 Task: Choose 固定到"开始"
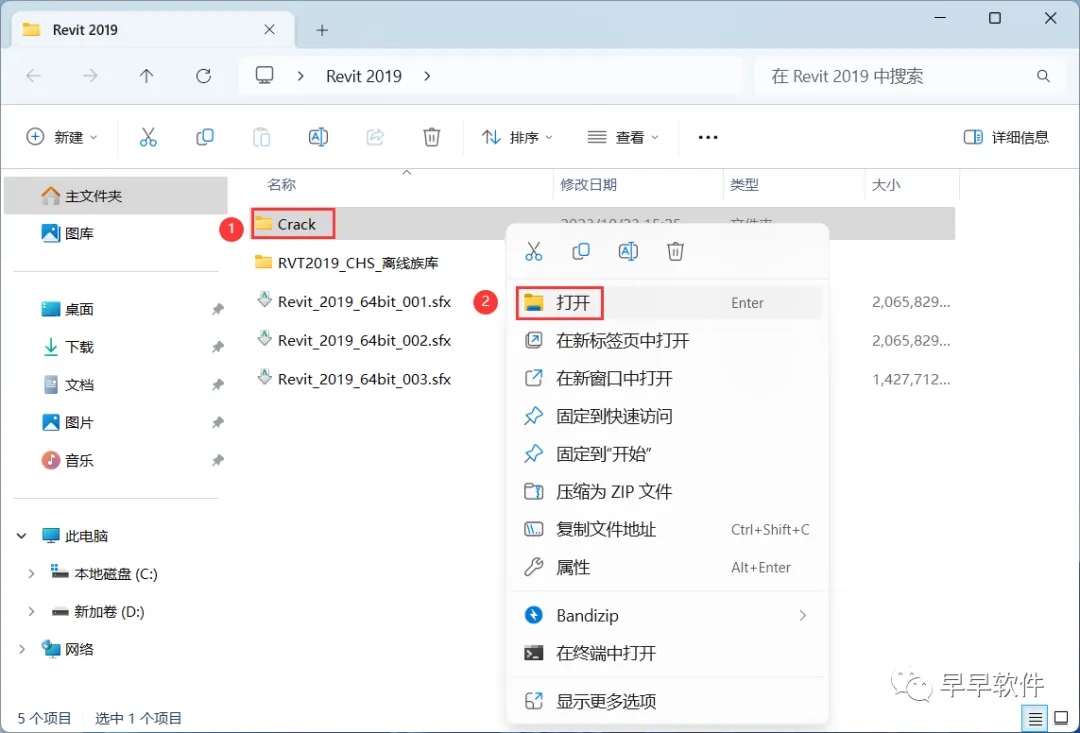point(668,454)
